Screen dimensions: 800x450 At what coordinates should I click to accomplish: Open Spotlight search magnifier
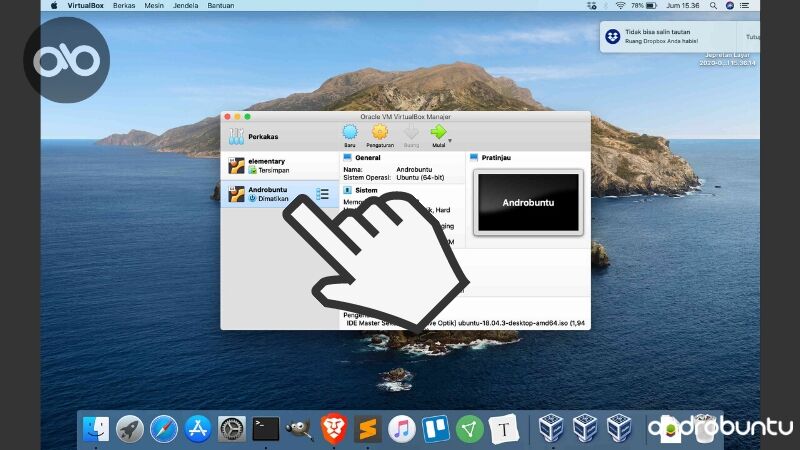click(713, 6)
